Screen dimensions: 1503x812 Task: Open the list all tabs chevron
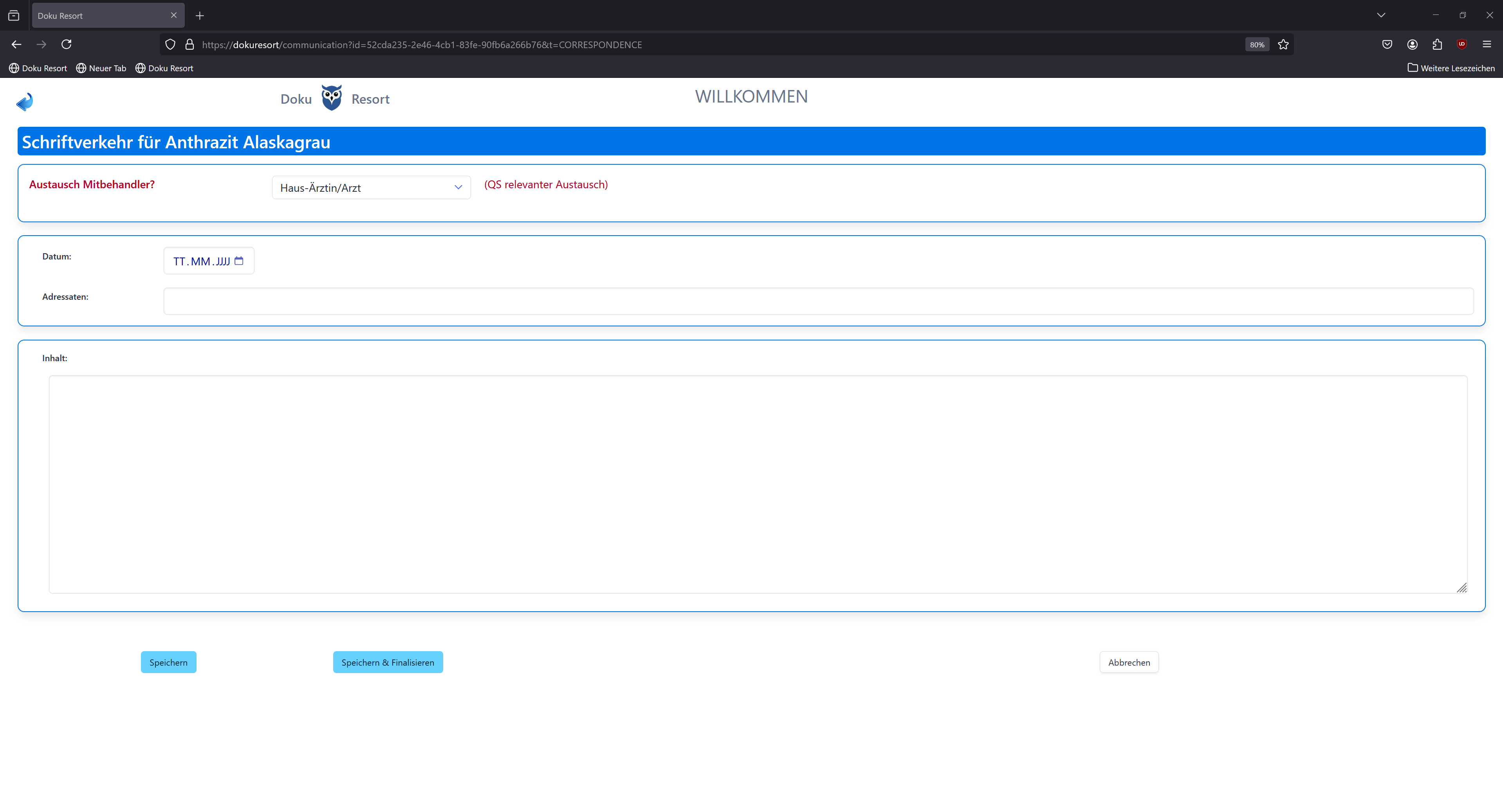coord(1380,15)
